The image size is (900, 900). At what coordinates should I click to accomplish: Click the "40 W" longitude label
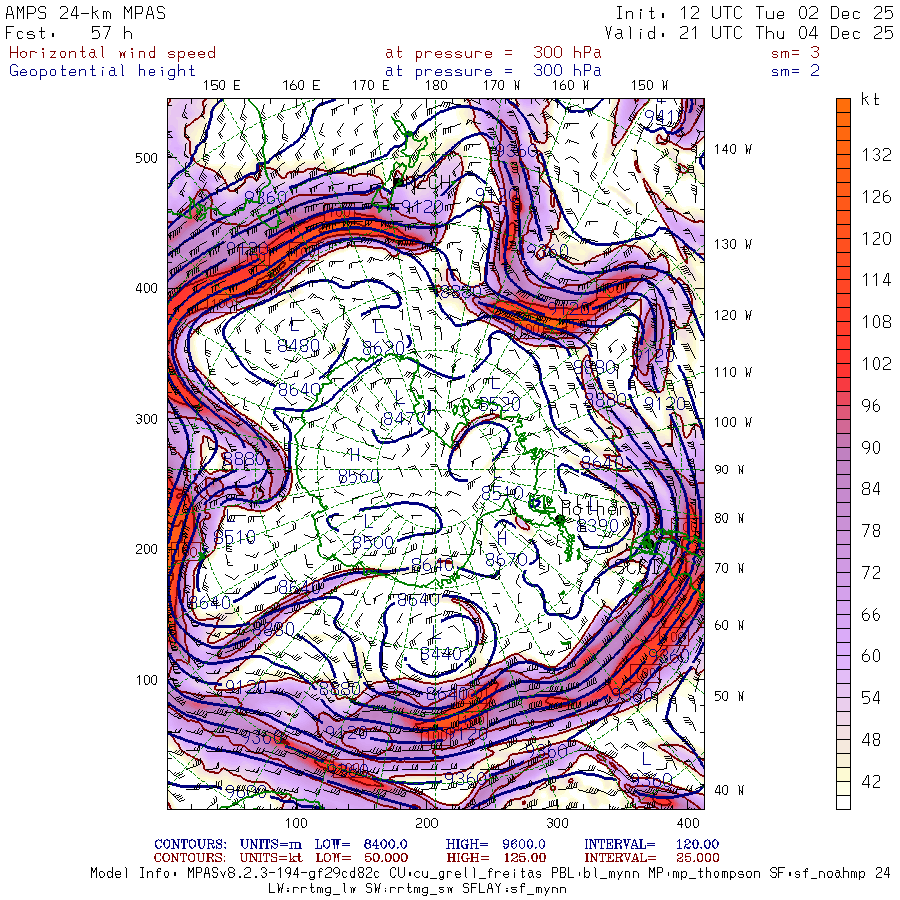(729, 790)
